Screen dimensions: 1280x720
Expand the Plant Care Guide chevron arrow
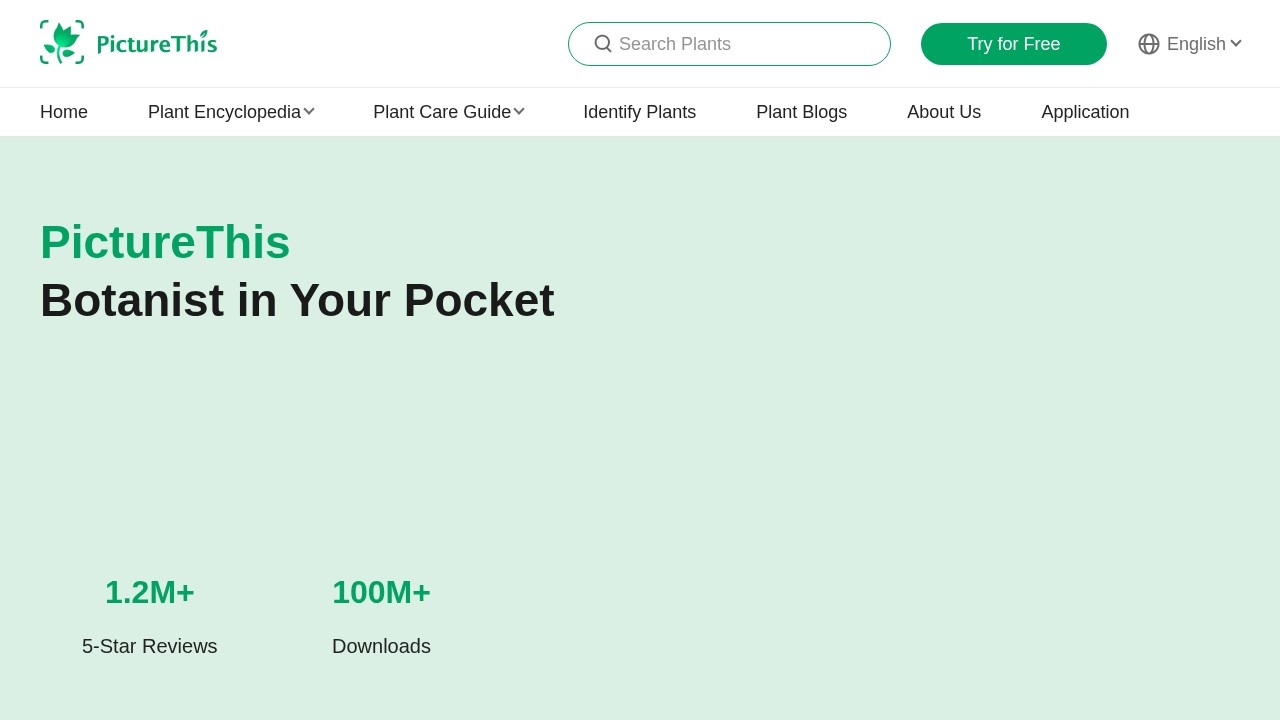(x=519, y=112)
